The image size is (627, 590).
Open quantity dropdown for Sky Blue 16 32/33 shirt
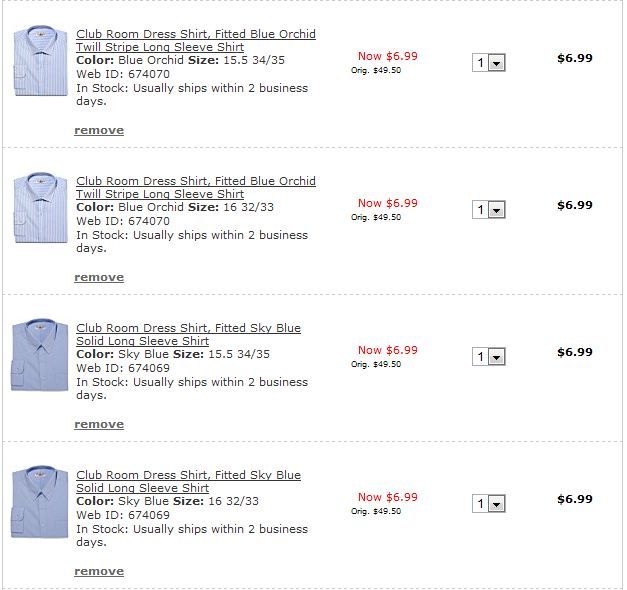tap(489, 504)
